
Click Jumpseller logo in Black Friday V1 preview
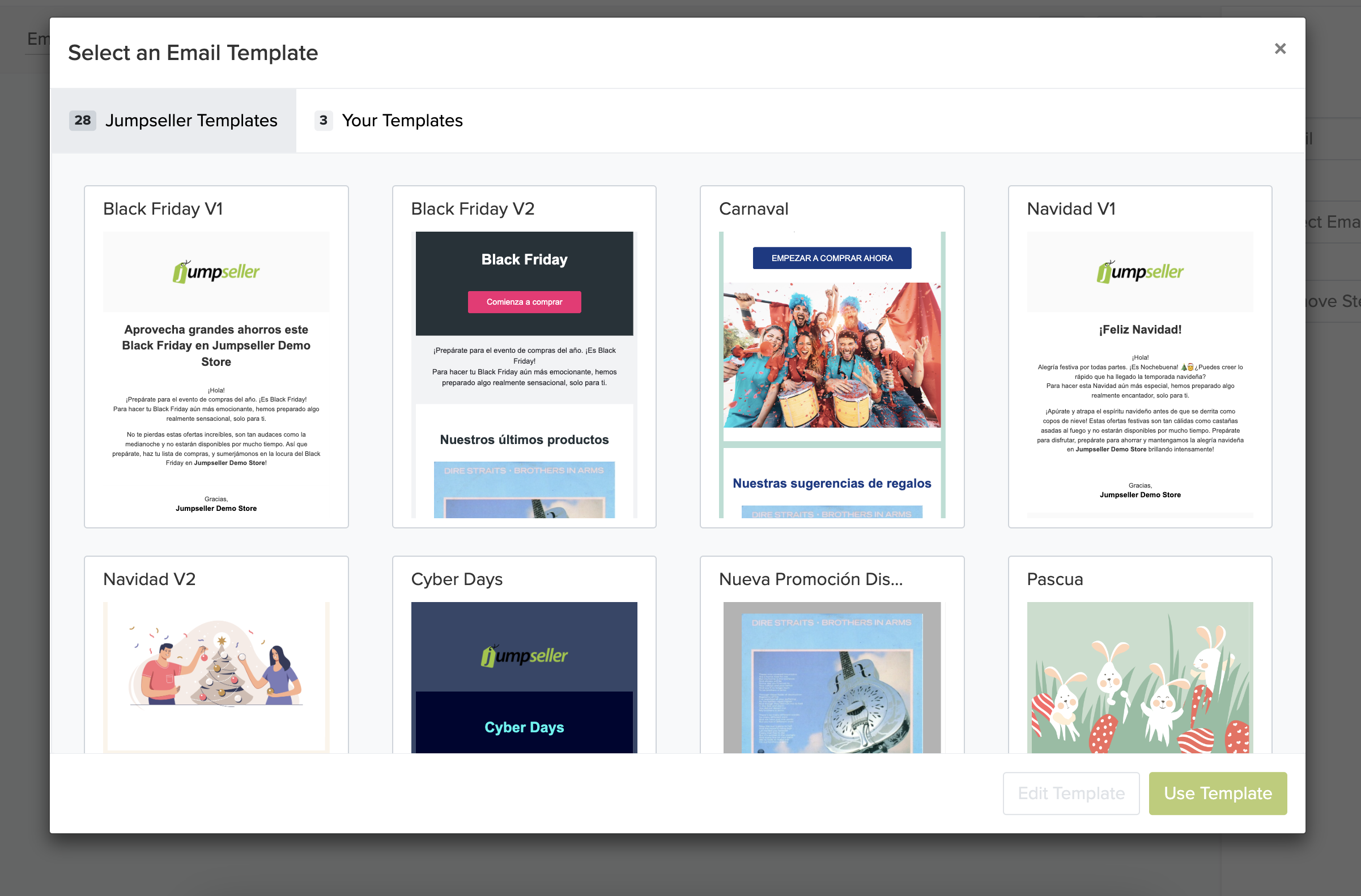216,272
